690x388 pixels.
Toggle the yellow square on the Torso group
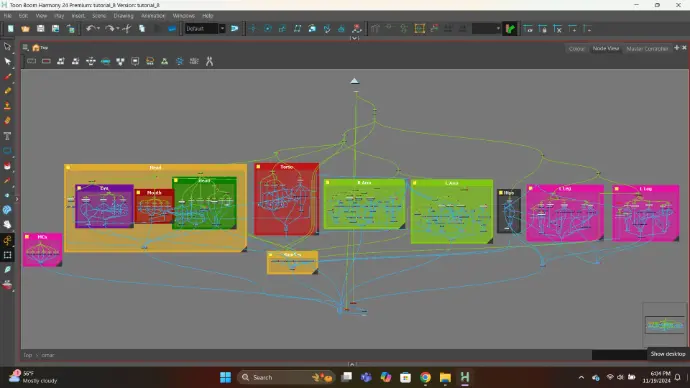[258, 167]
